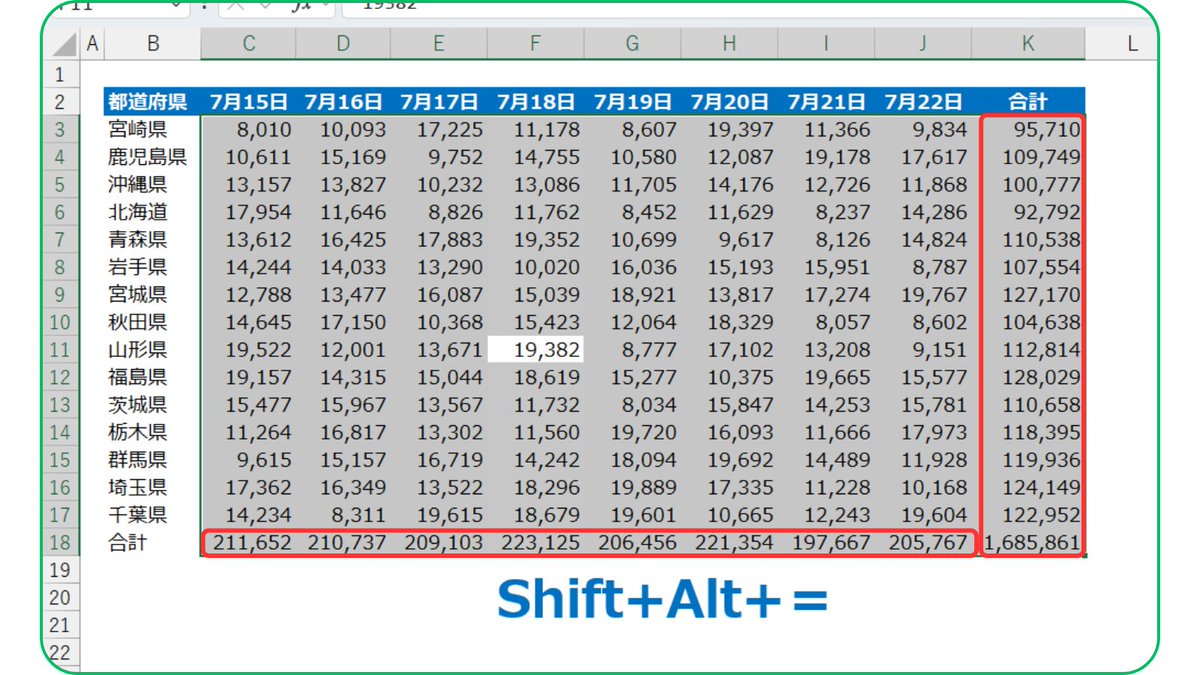Image resolution: width=1200 pixels, height=675 pixels.
Task: Select the 岩手県 cell
Action: point(153,267)
